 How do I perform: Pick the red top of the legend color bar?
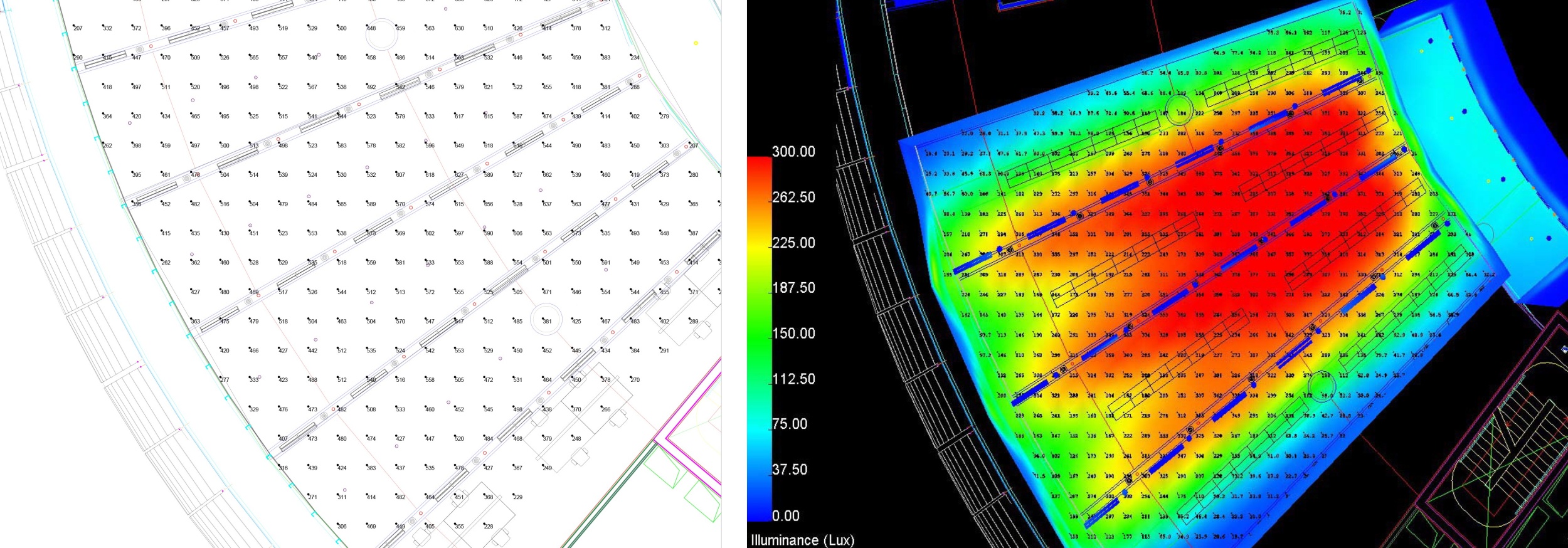click(759, 164)
